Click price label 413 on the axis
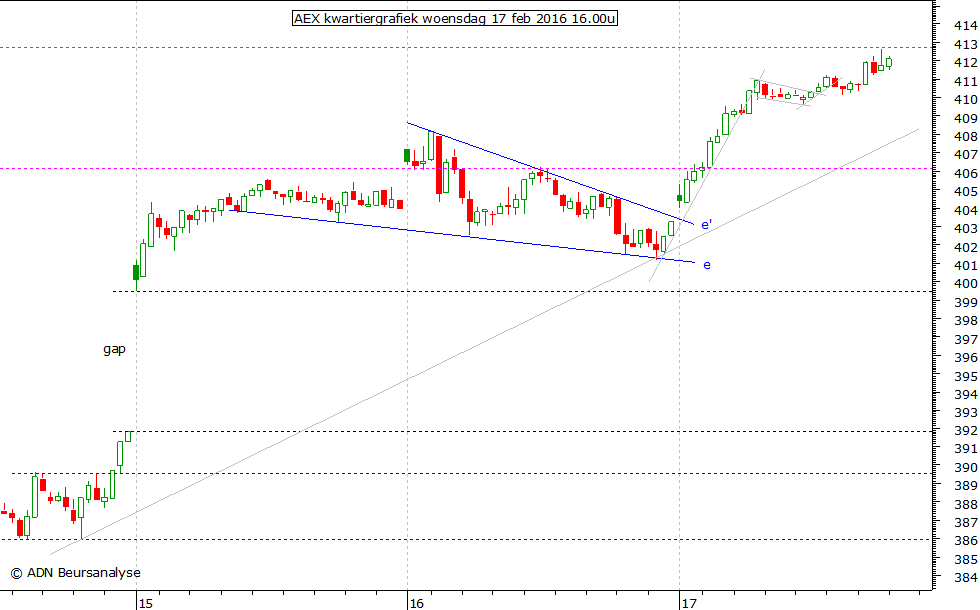Viewport: 980px width, 610px height. click(x=966, y=44)
